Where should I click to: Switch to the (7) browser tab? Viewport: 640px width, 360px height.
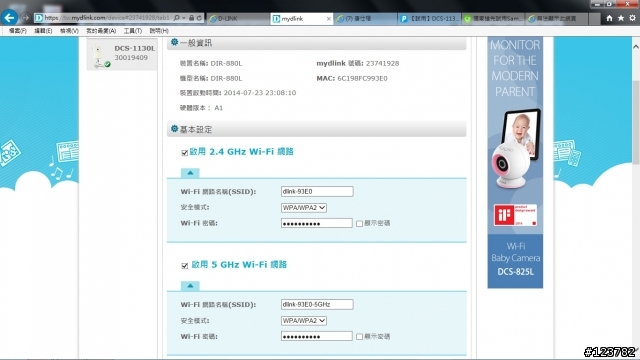(365, 19)
